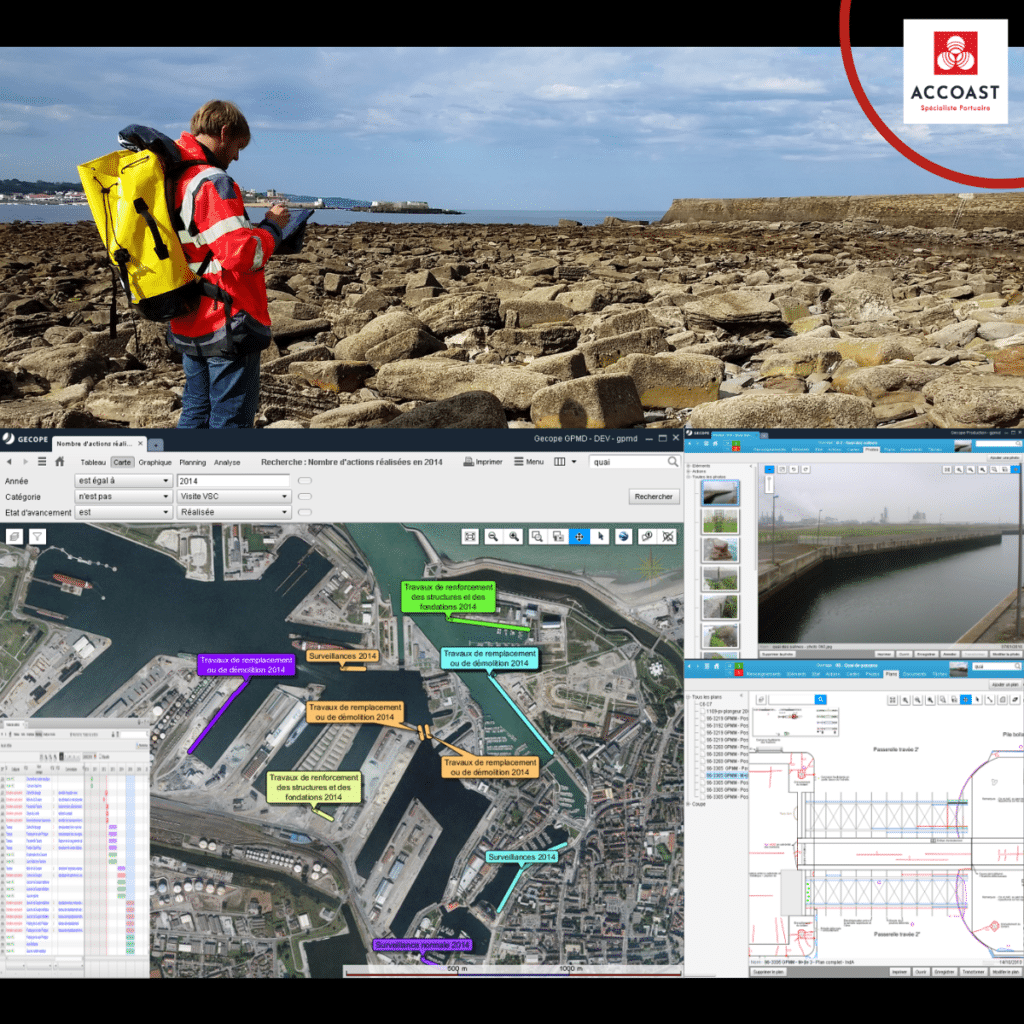Open the map layers icon at map top-left

tap(14, 536)
